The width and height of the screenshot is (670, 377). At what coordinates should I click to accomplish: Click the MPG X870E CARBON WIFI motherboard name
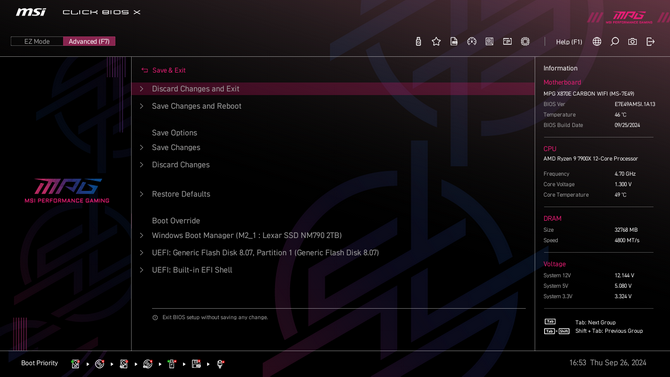click(x=588, y=94)
